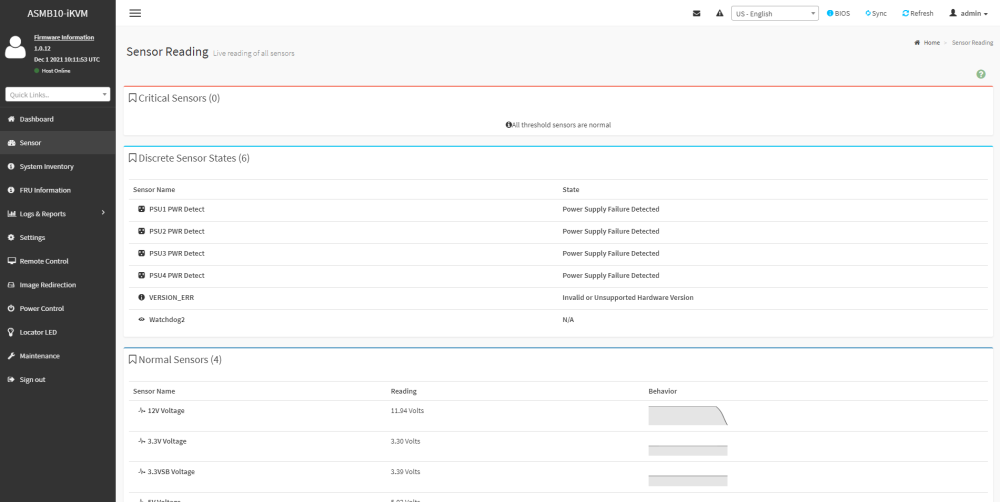Select the VERSION_ERR sensor row
The width and height of the screenshot is (1000, 502).
pyautogui.click(x=558, y=298)
